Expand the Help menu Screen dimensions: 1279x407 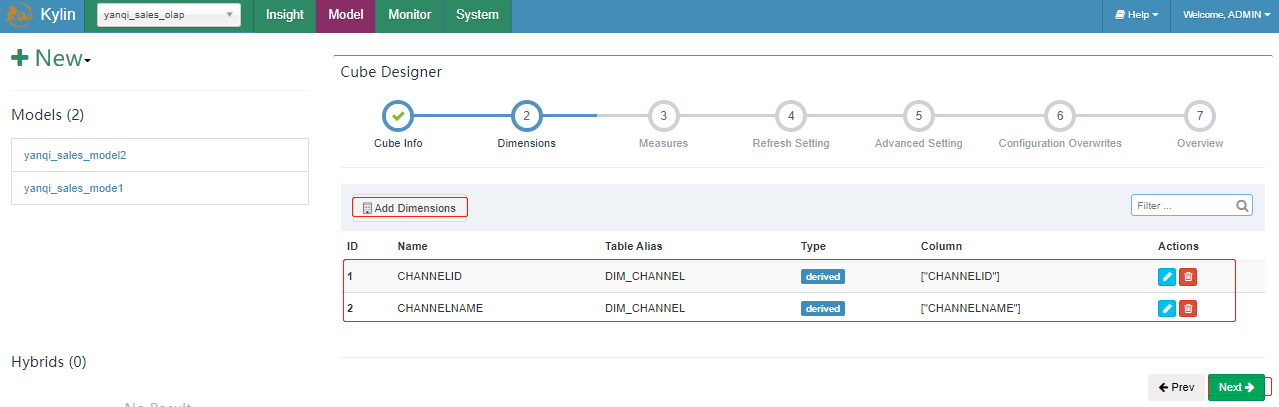point(1136,15)
